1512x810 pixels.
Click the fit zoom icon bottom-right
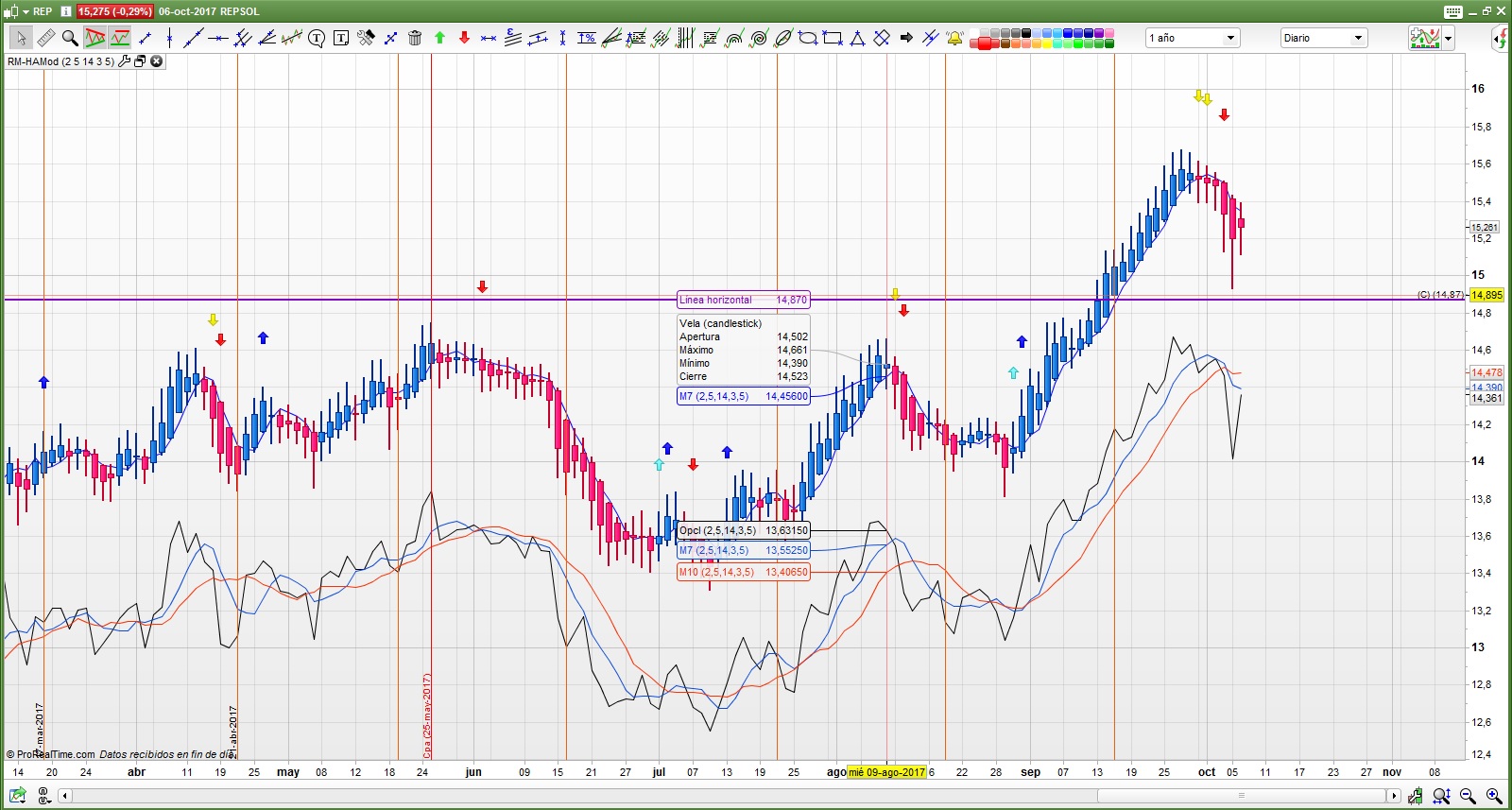tap(1441, 796)
